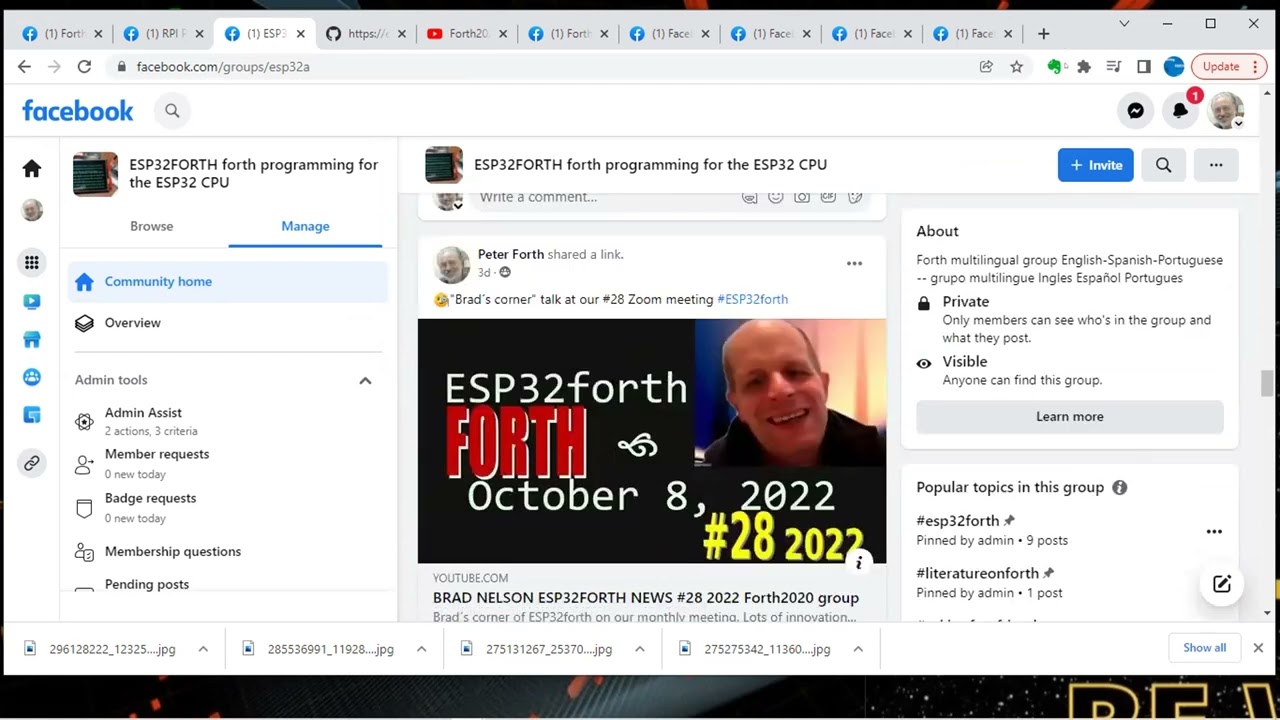Screen dimensions: 1280x720
Task: Open the #ESP32forth hashtag in the post
Action: click(x=752, y=299)
